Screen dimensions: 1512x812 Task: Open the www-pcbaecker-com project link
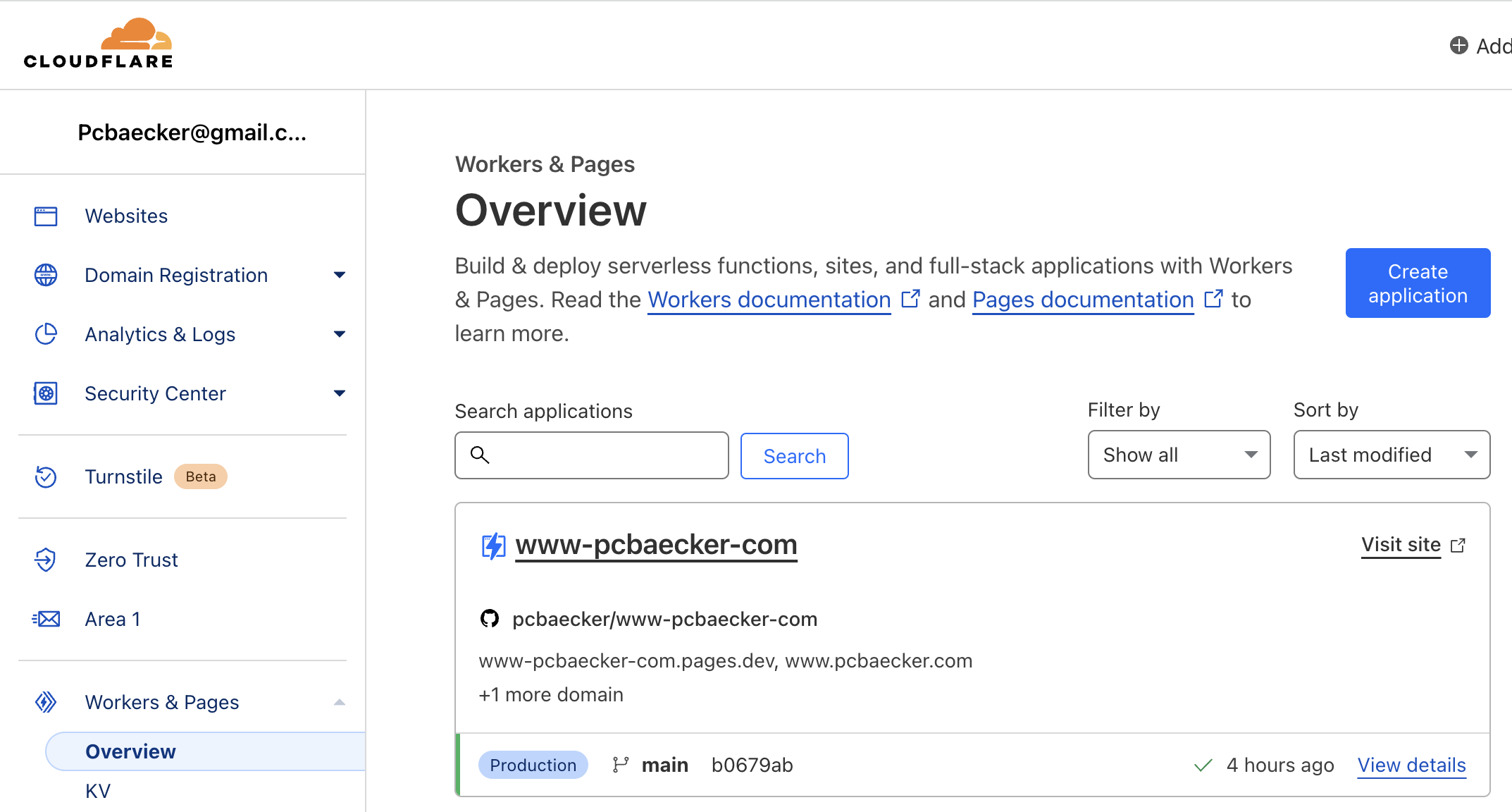(x=656, y=545)
